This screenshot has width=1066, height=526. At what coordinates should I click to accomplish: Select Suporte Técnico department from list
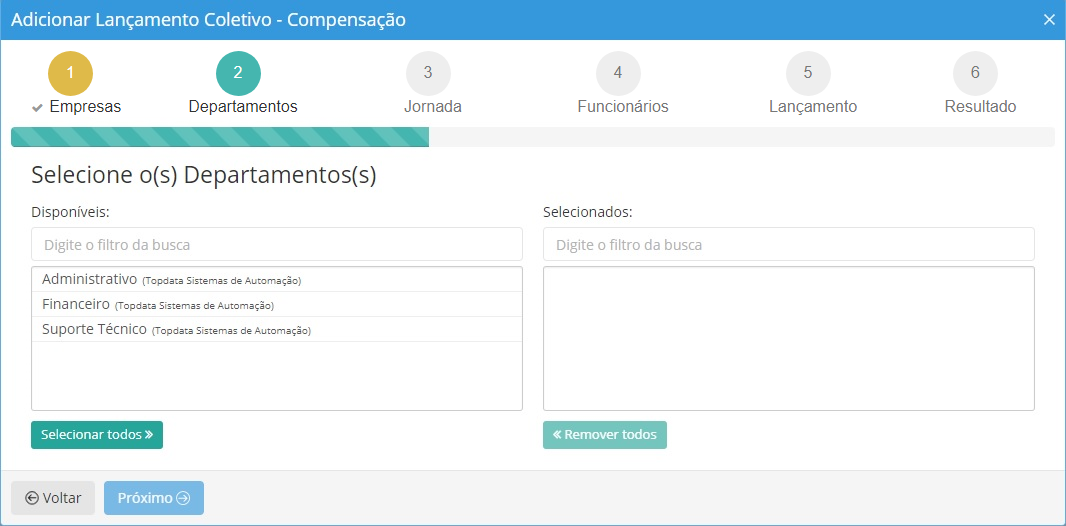[95, 329]
